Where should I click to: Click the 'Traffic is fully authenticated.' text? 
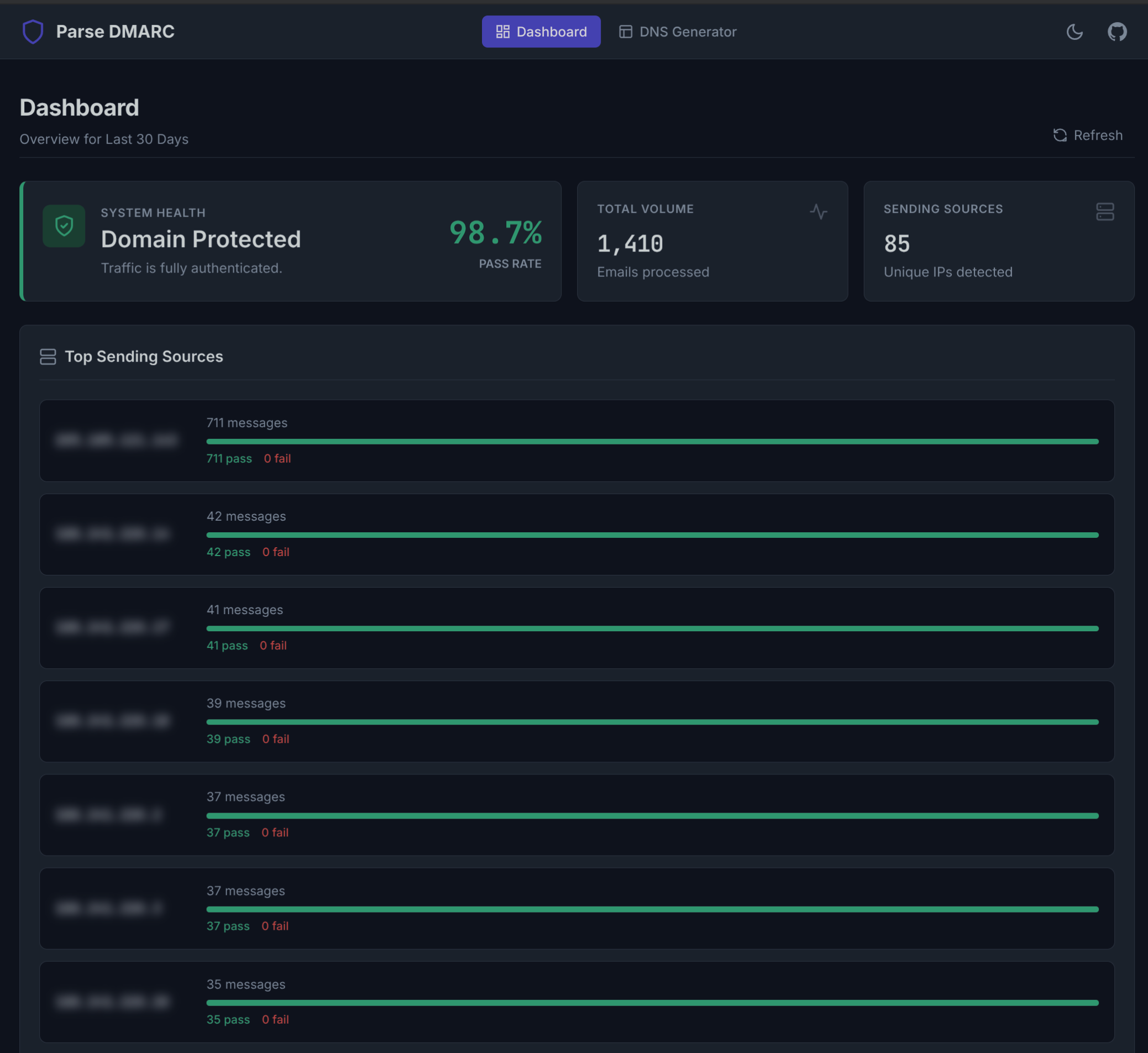tap(191, 268)
